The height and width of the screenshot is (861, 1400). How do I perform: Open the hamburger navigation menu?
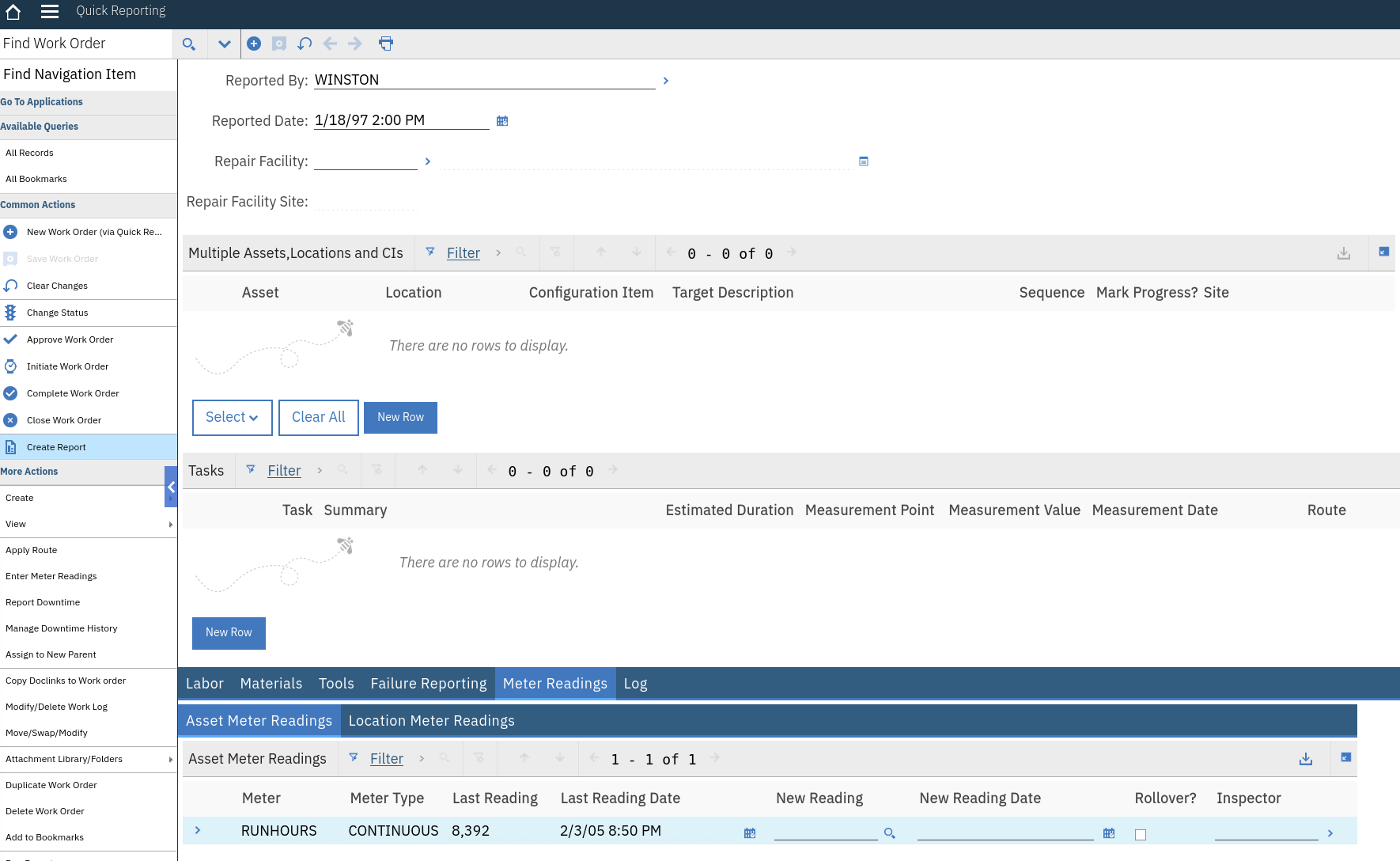coord(50,11)
